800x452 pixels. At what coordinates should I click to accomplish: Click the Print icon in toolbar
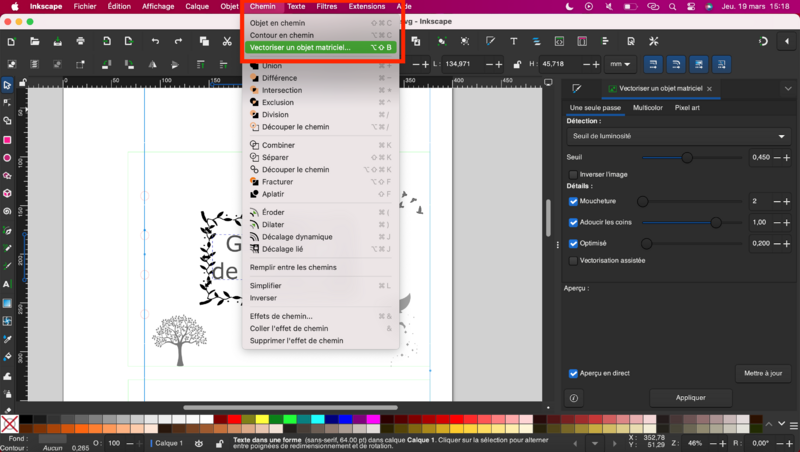pos(82,41)
